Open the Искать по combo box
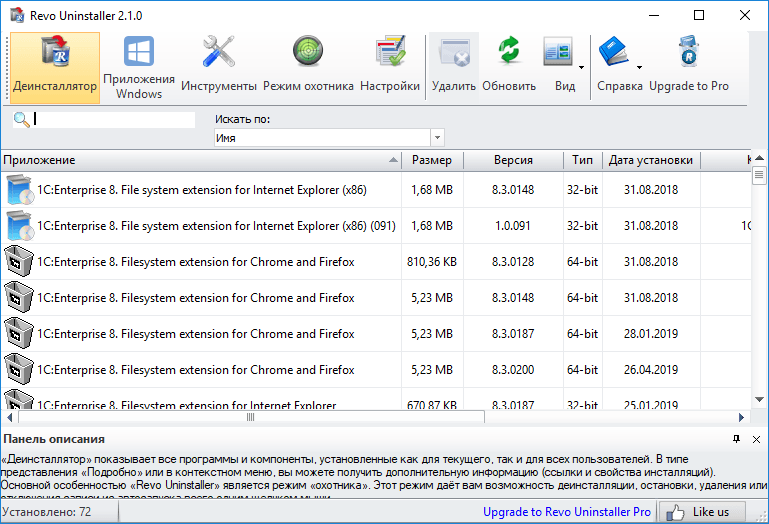Viewport: 769px width, 524px height. pos(329,138)
